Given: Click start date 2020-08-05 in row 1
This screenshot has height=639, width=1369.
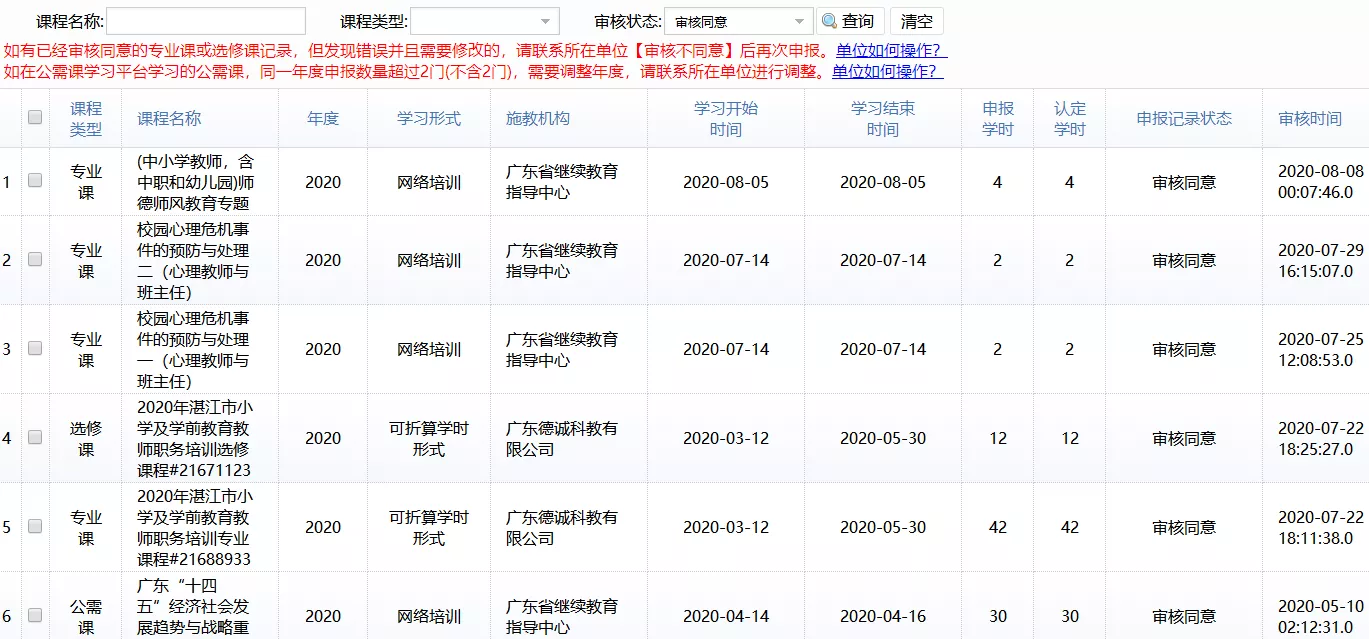Looking at the screenshot, I should (x=726, y=182).
